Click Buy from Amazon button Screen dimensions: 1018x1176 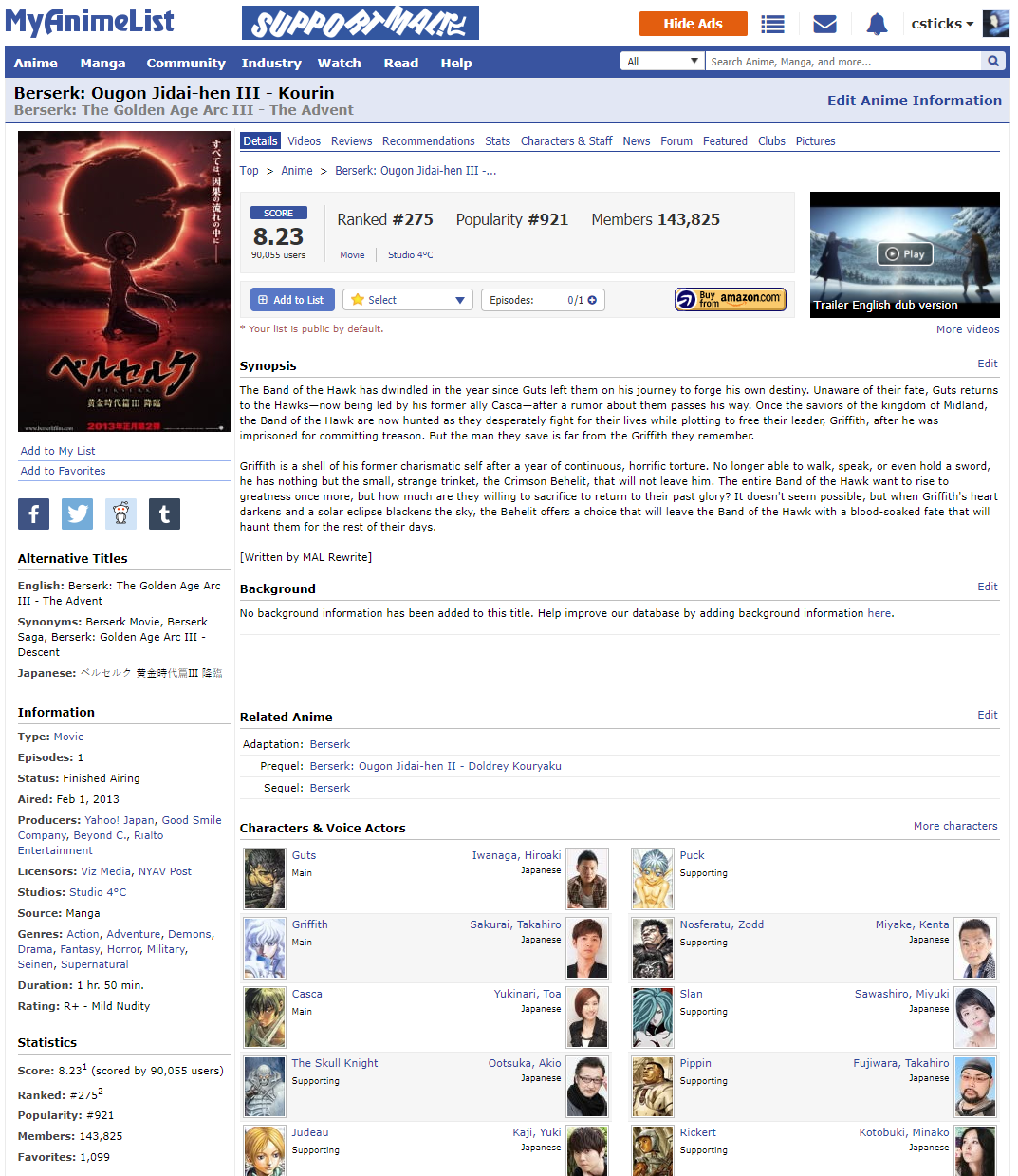tap(731, 300)
